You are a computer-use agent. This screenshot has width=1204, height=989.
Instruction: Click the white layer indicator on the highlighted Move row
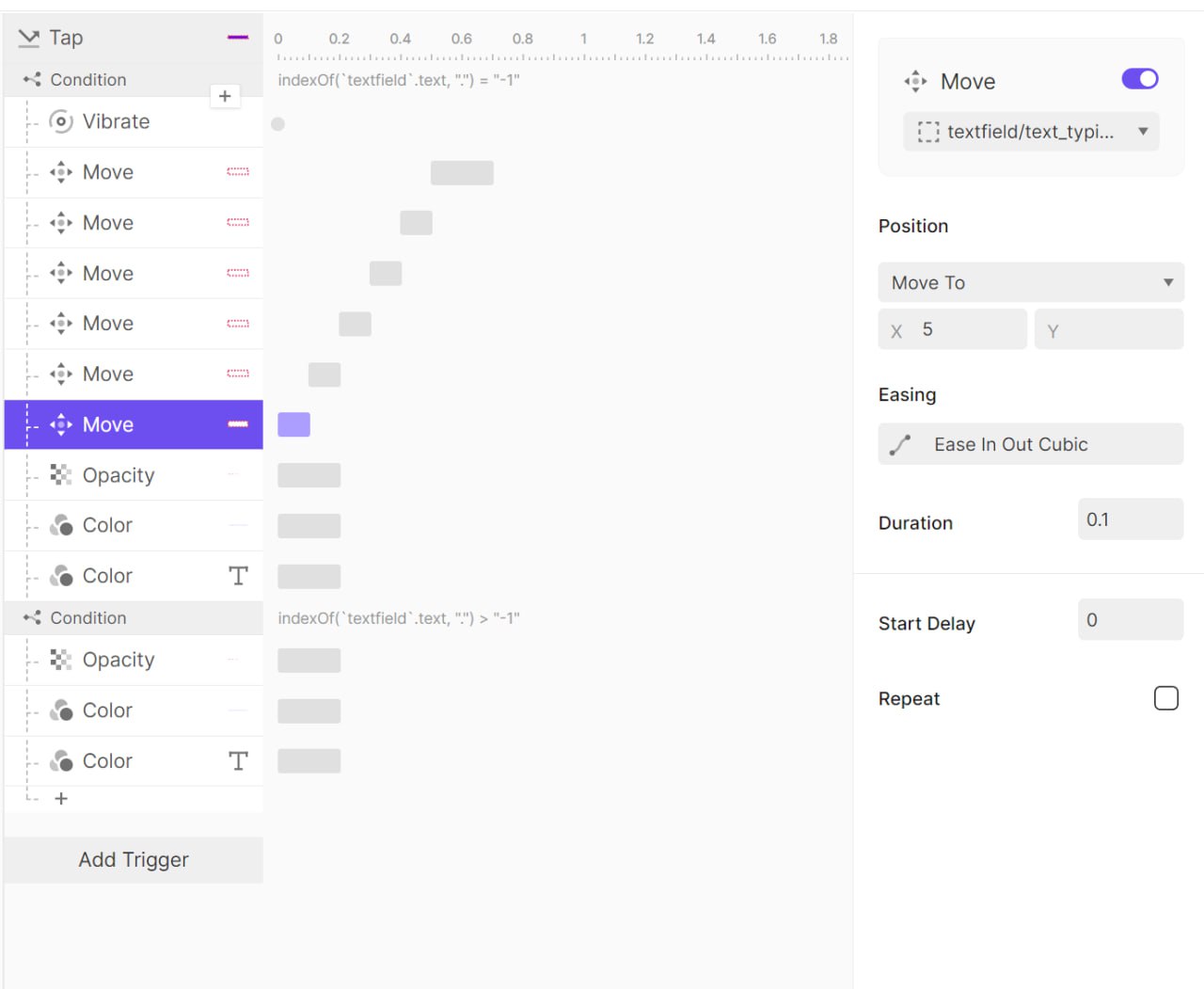pyautogui.click(x=238, y=424)
